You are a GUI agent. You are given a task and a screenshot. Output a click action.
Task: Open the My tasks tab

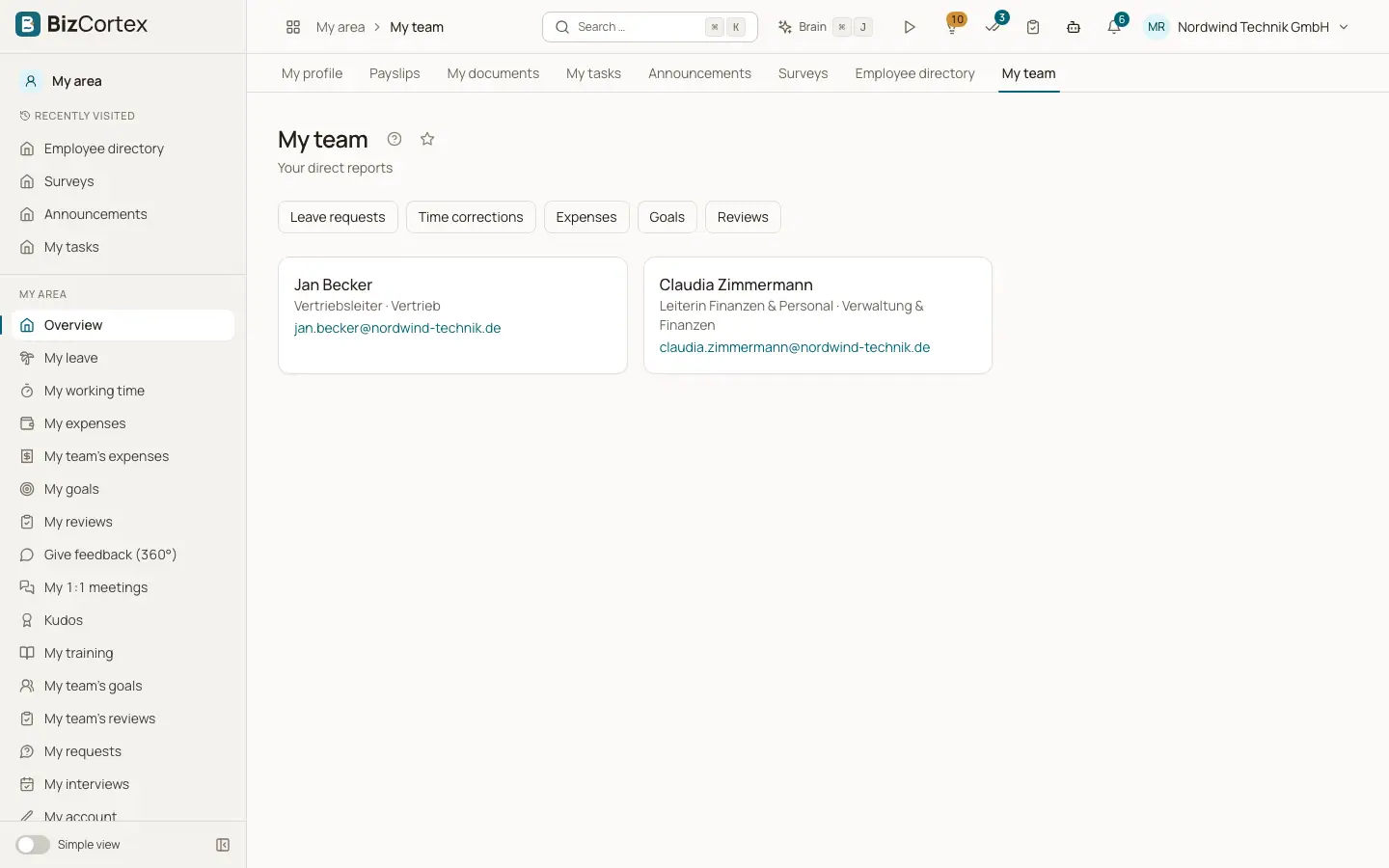pos(593,73)
